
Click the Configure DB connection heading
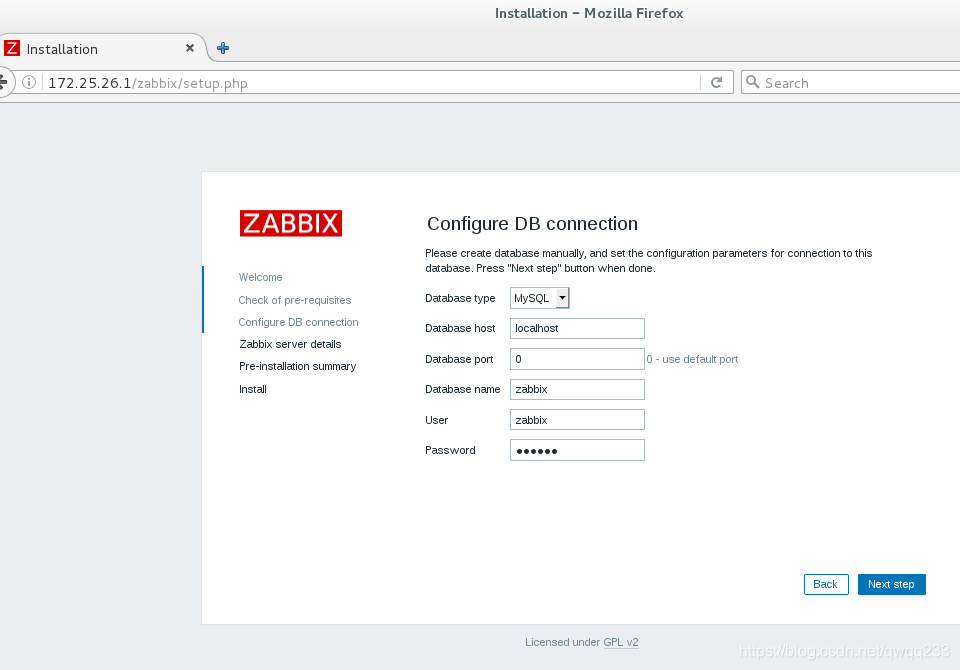[x=533, y=224]
